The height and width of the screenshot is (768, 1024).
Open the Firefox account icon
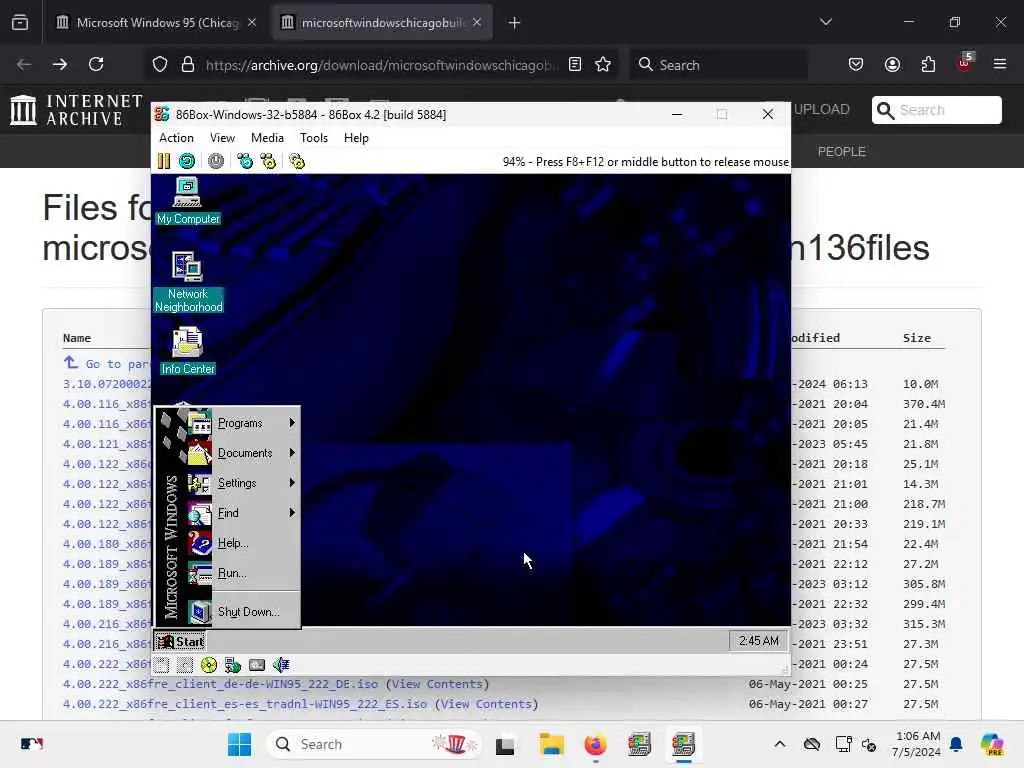pyautogui.click(x=892, y=65)
